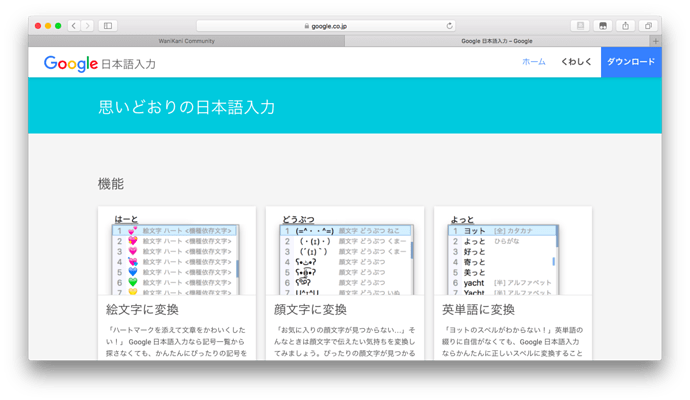This screenshot has width=690, height=400.
Task: Go forward with Safari's forward arrow
Action: point(87,26)
